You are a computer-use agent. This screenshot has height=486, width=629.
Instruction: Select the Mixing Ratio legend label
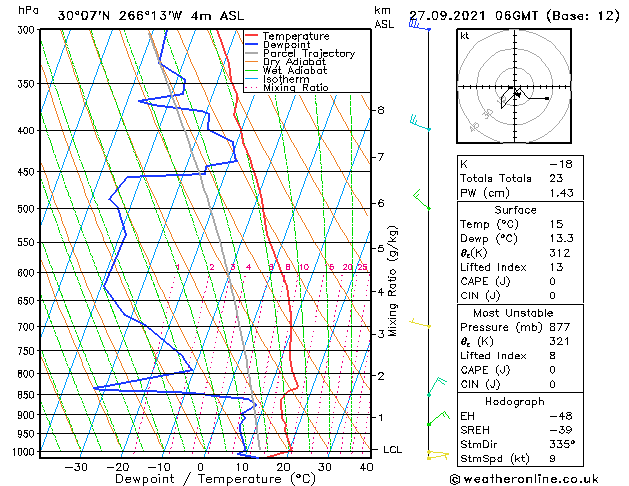coord(296,87)
